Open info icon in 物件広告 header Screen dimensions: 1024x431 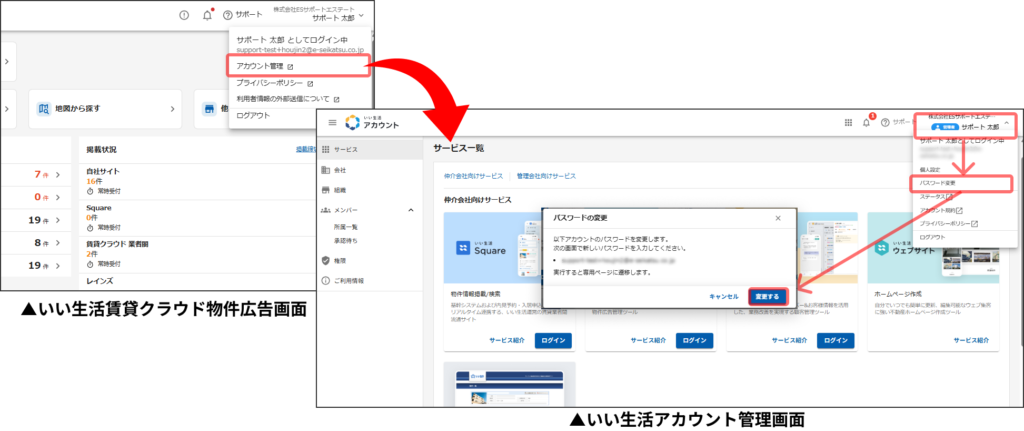tap(184, 15)
